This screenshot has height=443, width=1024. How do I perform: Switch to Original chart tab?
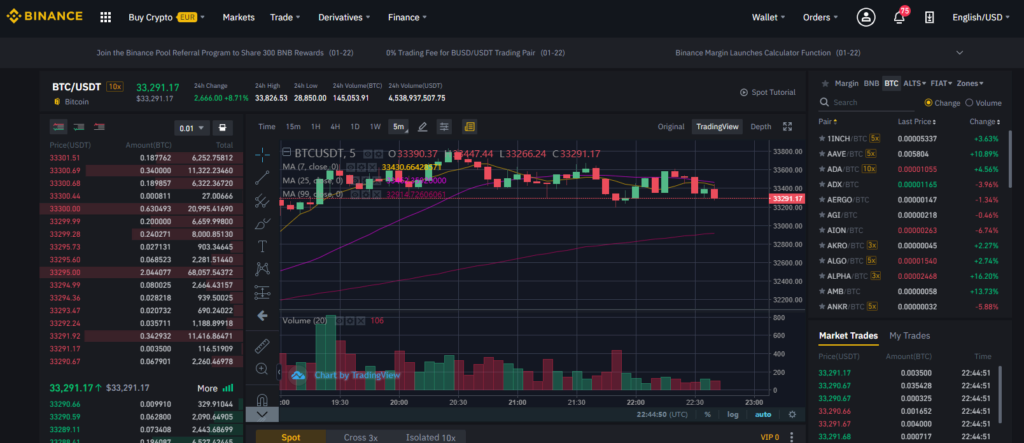point(671,127)
